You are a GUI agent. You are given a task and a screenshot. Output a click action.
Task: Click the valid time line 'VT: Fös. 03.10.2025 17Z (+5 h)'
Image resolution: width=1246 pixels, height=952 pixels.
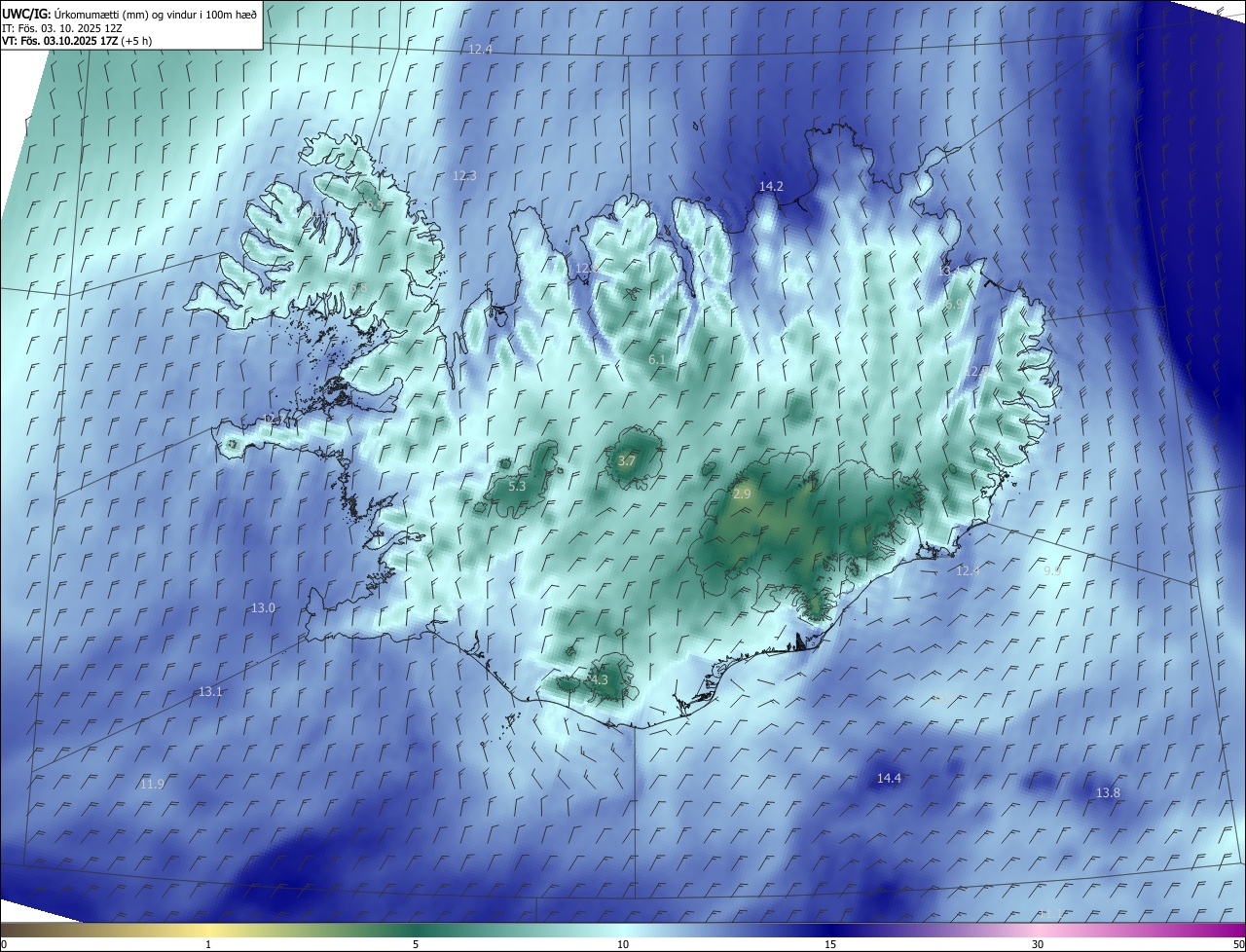78,41
